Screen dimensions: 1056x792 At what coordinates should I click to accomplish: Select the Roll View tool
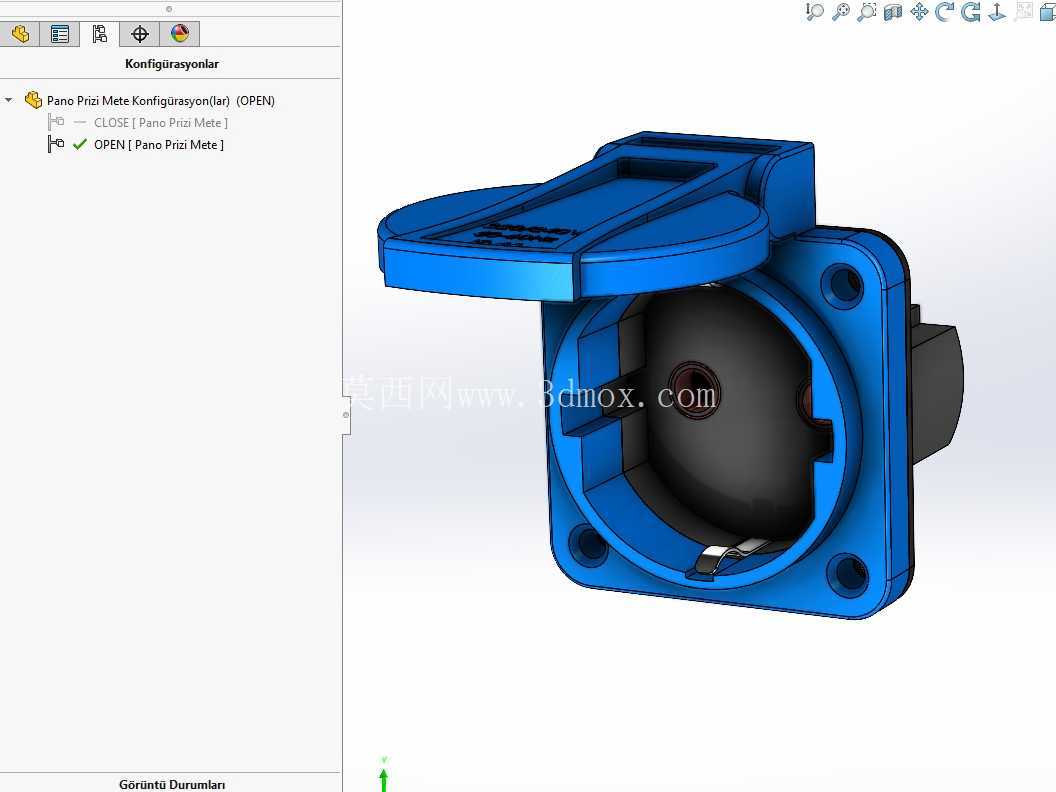tap(971, 11)
